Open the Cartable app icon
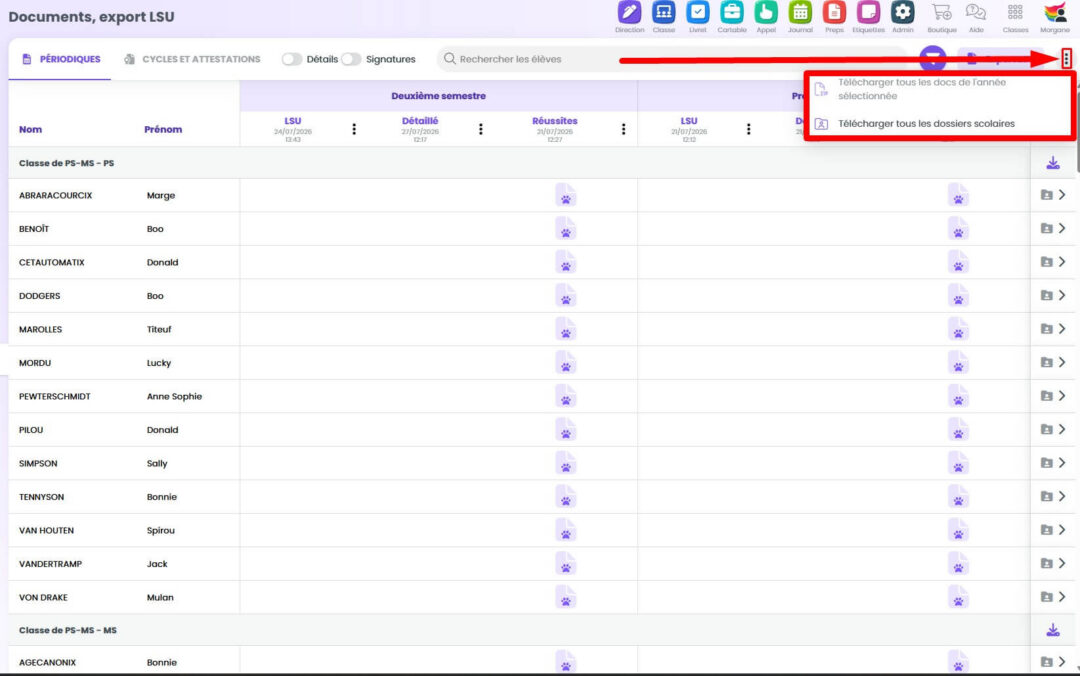Image resolution: width=1080 pixels, height=676 pixels. (x=731, y=12)
